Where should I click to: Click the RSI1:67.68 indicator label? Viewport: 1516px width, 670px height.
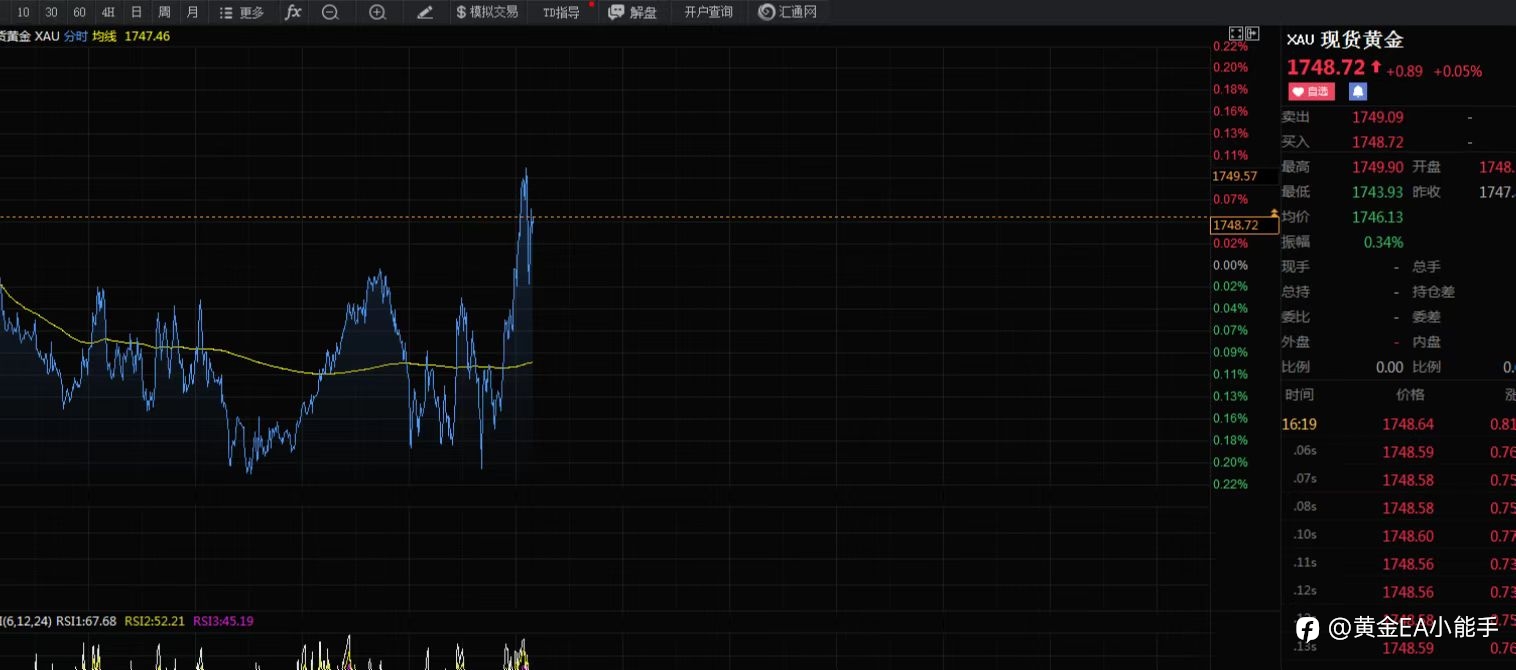pos(86,621)
